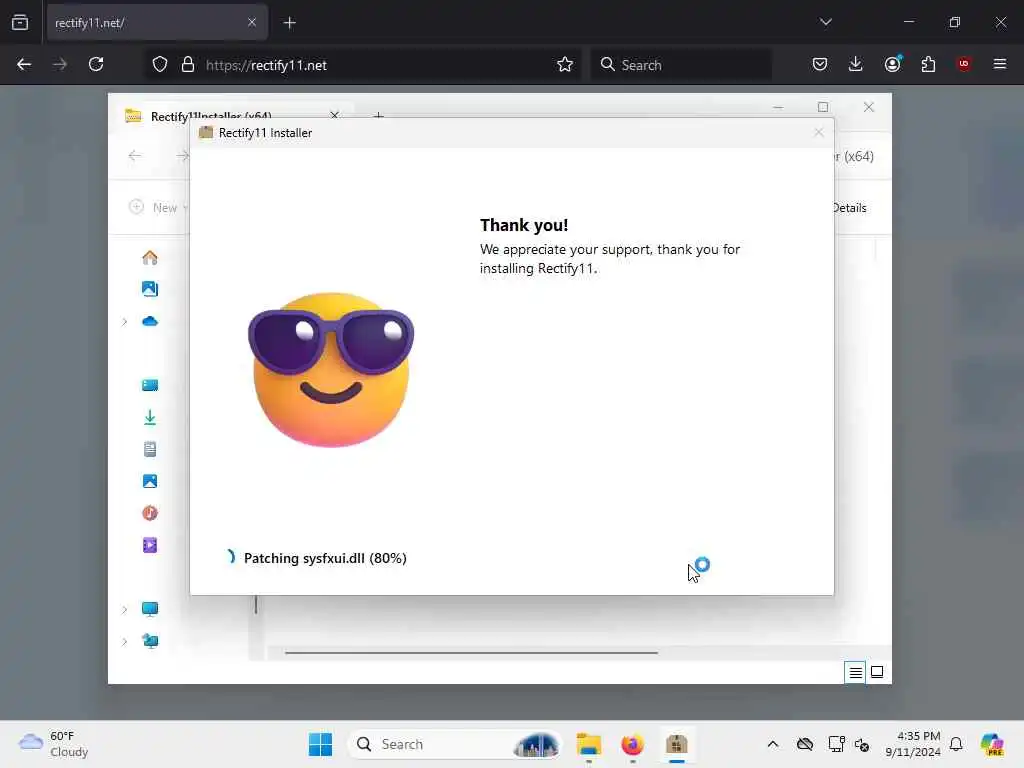Open File Explorer from the taskbar
Viewport: 1024px width, 768px height.
(x=588, y=744)
